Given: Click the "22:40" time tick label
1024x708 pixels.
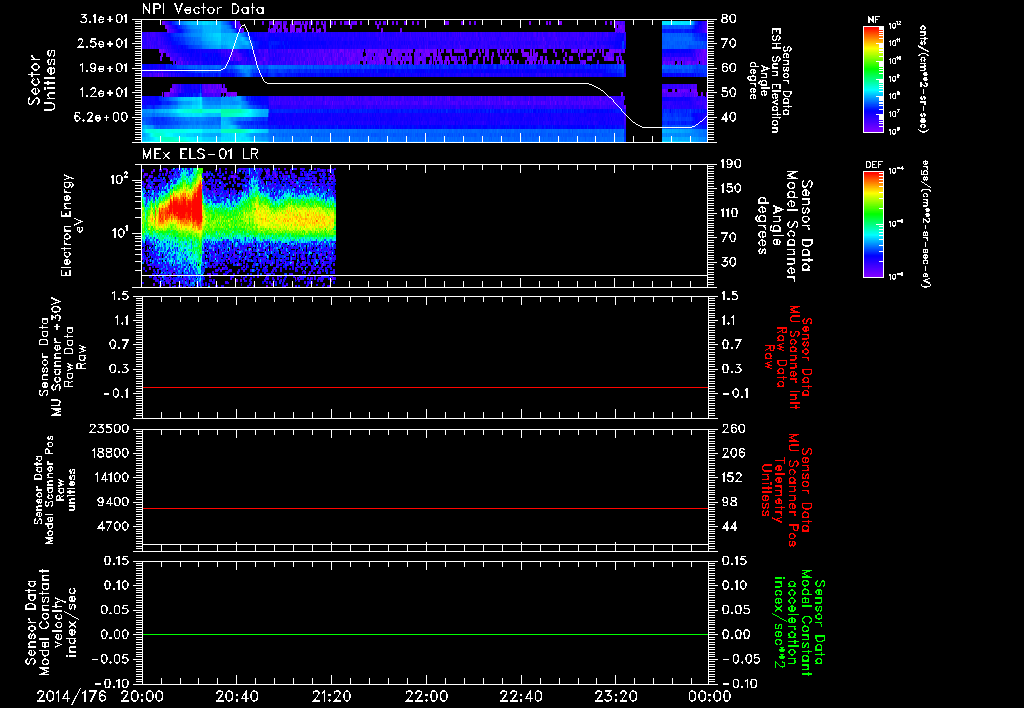Looking at the screenshot, I should point(520,696).
